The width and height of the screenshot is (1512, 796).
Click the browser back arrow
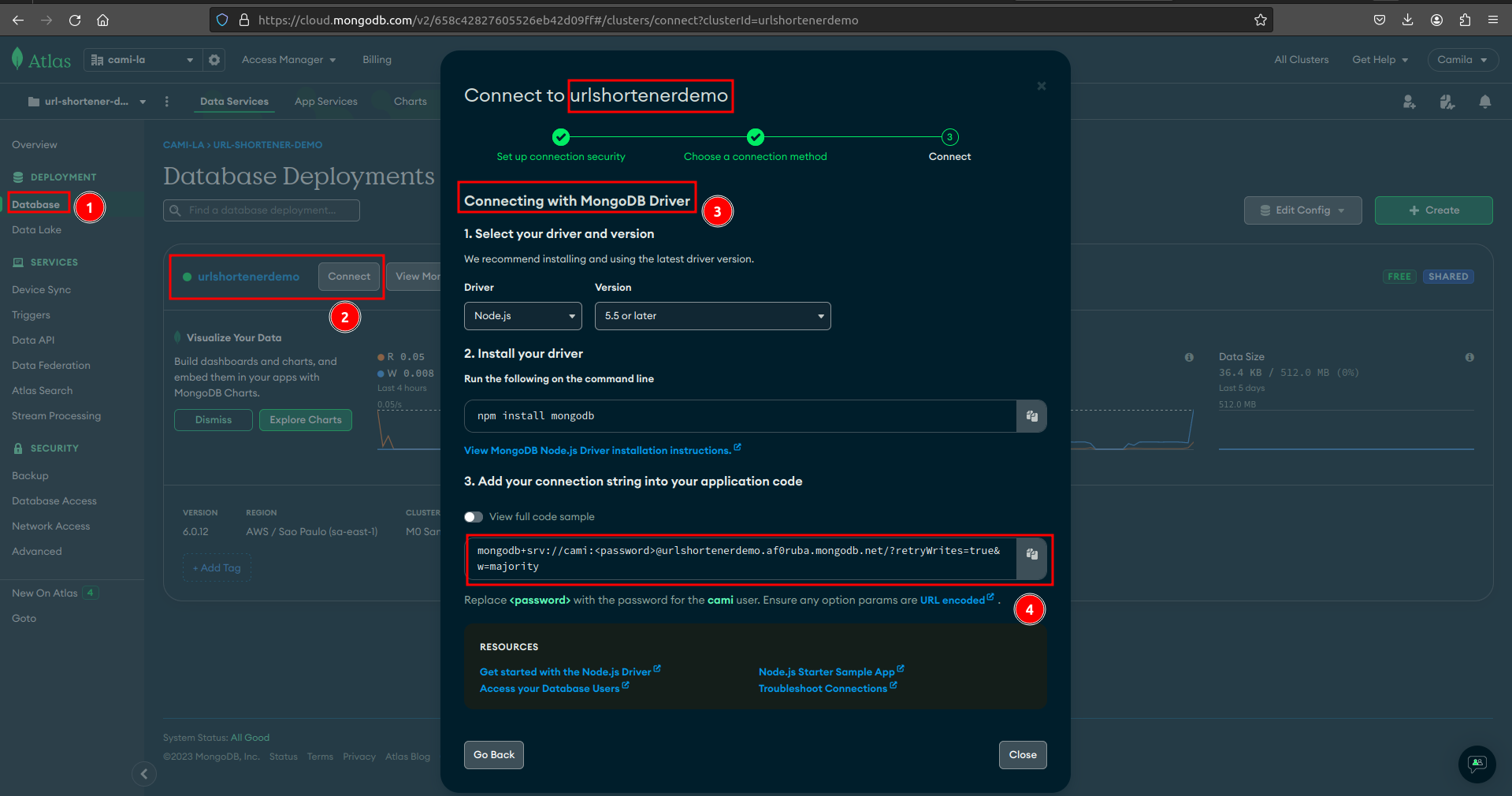click(18, 20)
